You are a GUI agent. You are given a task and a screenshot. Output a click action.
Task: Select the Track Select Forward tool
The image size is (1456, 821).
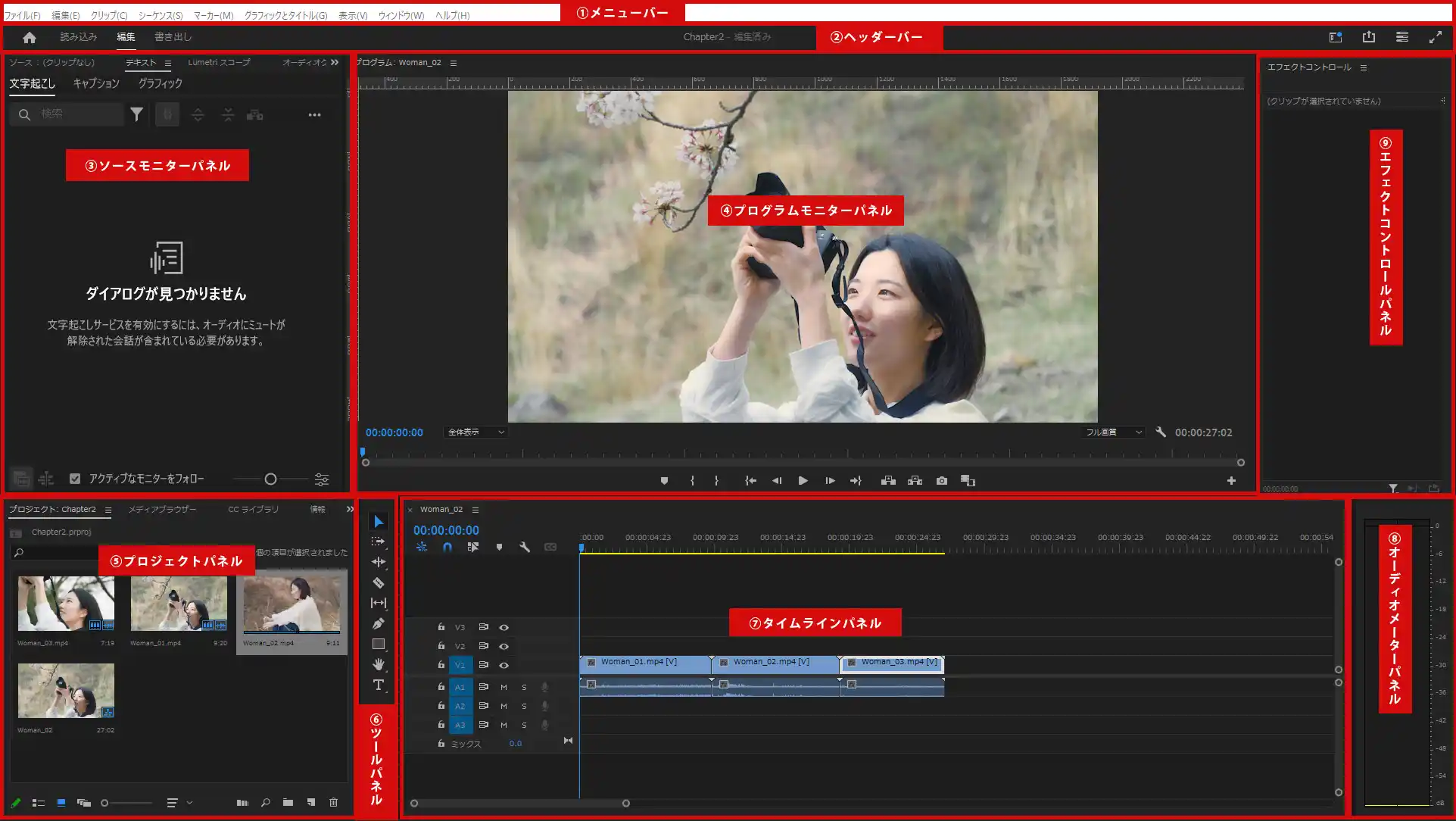point(378,542)
